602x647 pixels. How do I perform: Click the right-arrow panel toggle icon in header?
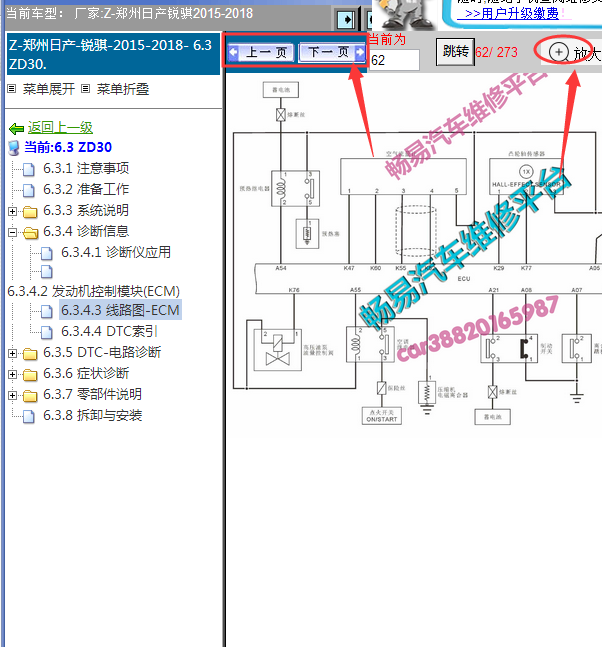click(x=346, y=19)
